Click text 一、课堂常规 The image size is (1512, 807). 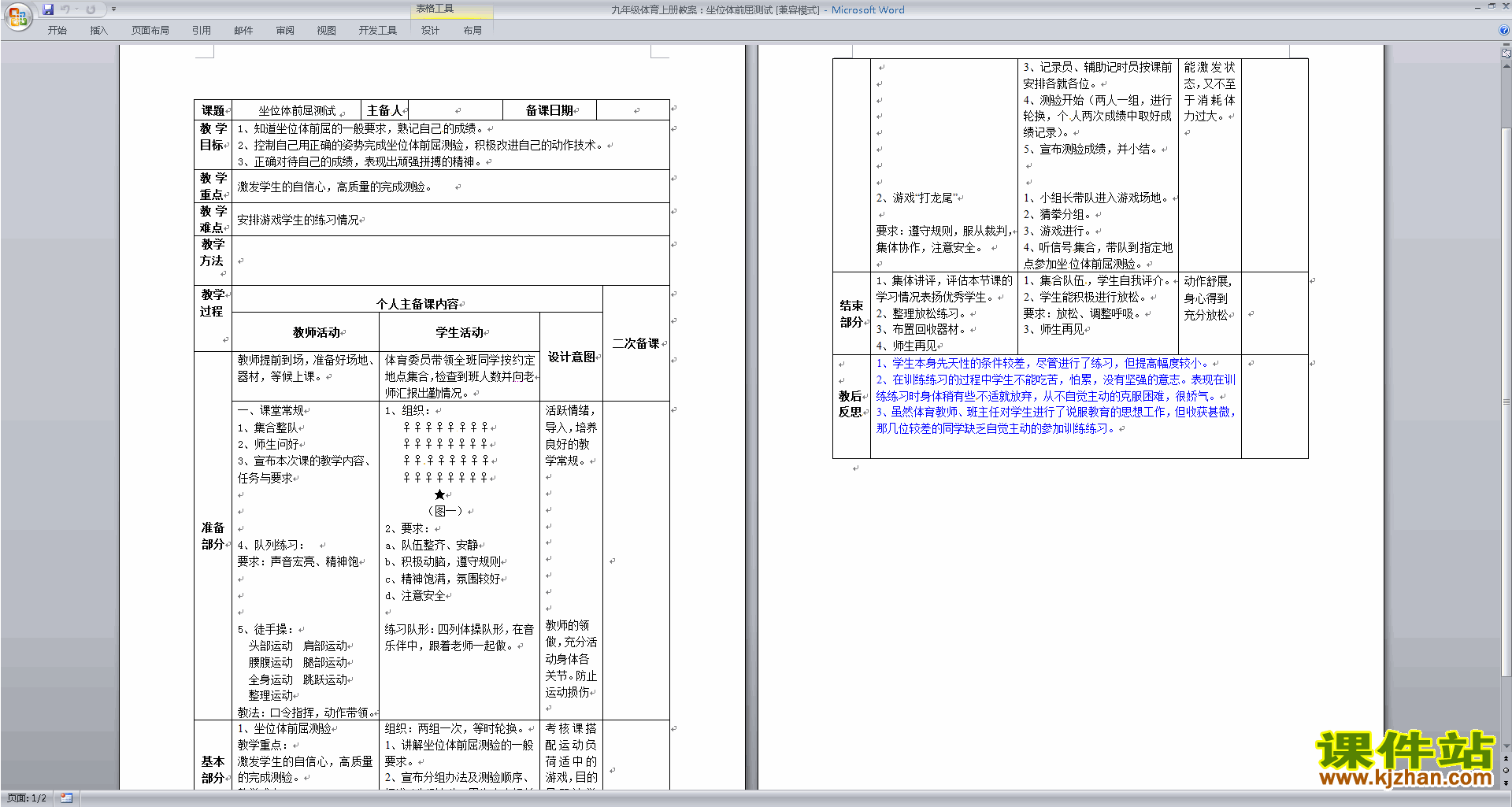pyautogui.click(x=270, y=410)
